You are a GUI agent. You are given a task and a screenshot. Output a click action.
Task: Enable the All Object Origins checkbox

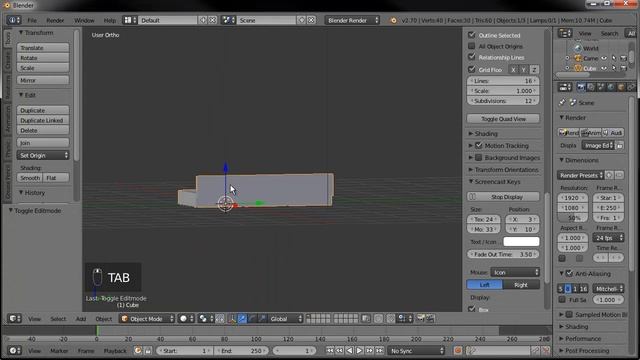pos(471,46)
